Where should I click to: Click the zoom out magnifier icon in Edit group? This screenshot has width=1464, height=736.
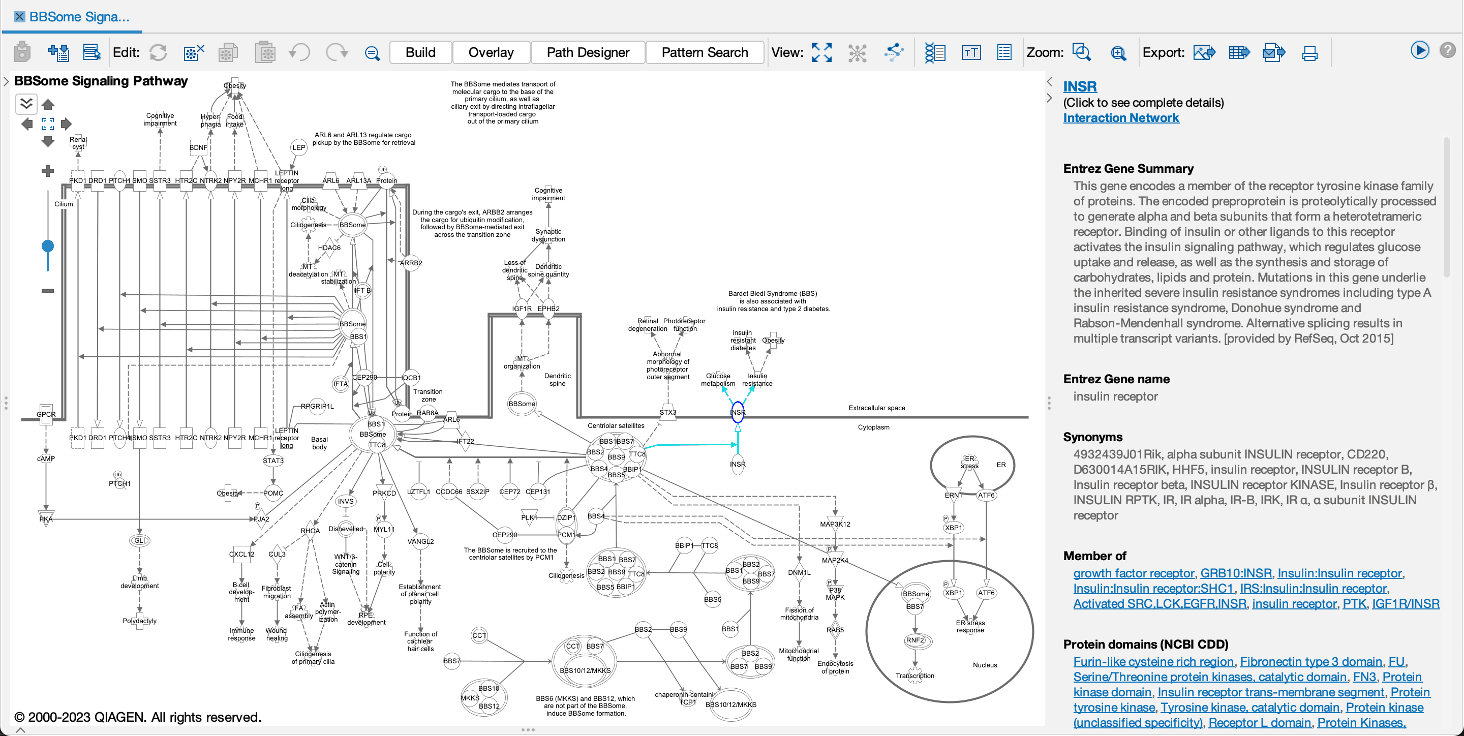point(372,52)
